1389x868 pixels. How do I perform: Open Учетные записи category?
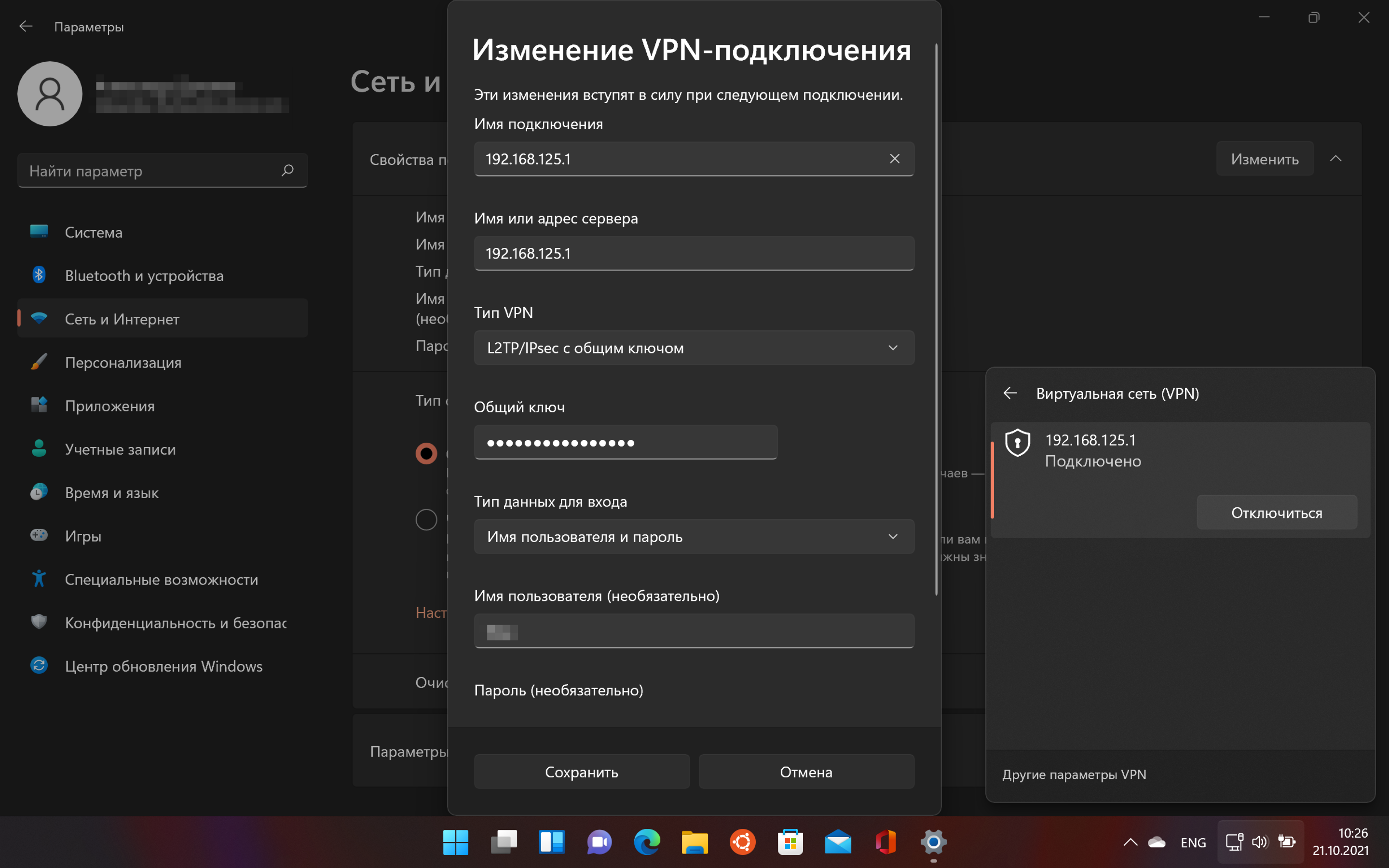coord(163,449)
